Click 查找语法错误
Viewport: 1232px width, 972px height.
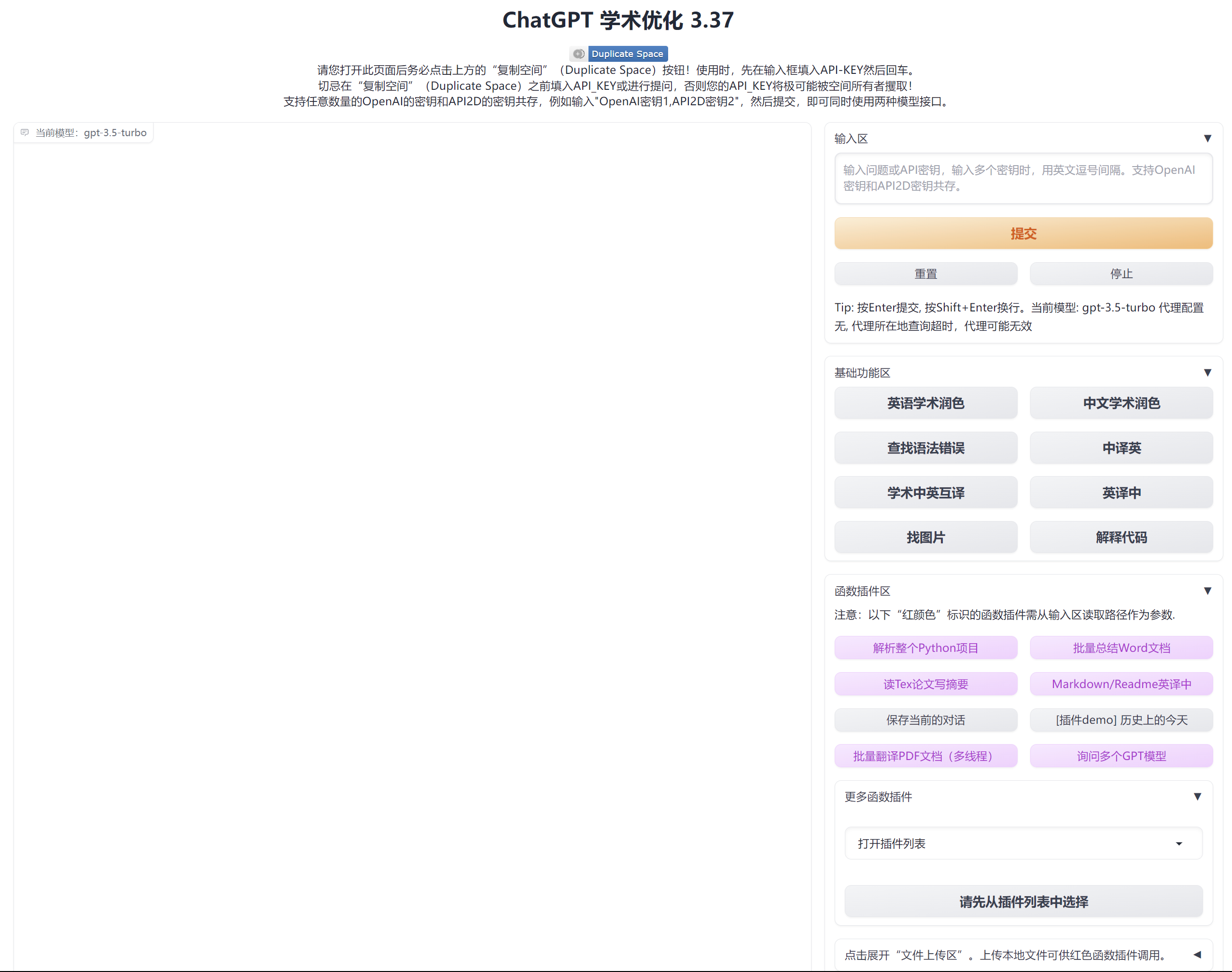[x=926, y=448]
